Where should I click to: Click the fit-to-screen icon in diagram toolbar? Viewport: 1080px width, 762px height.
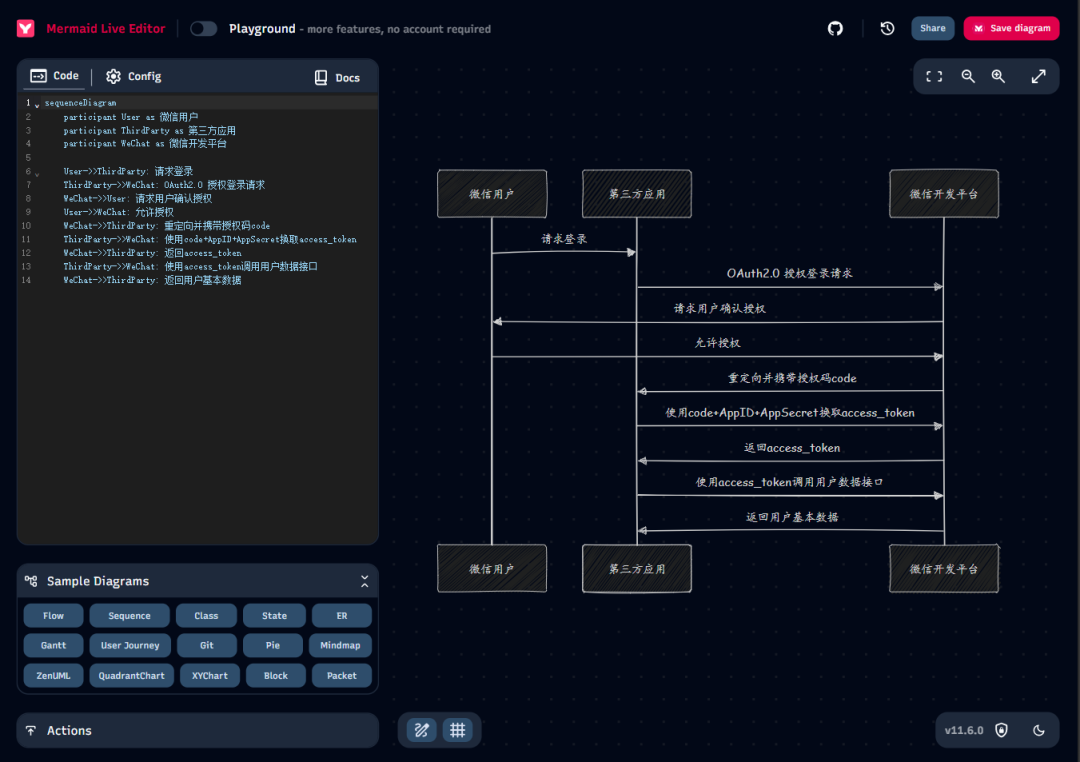click(934, 76)
